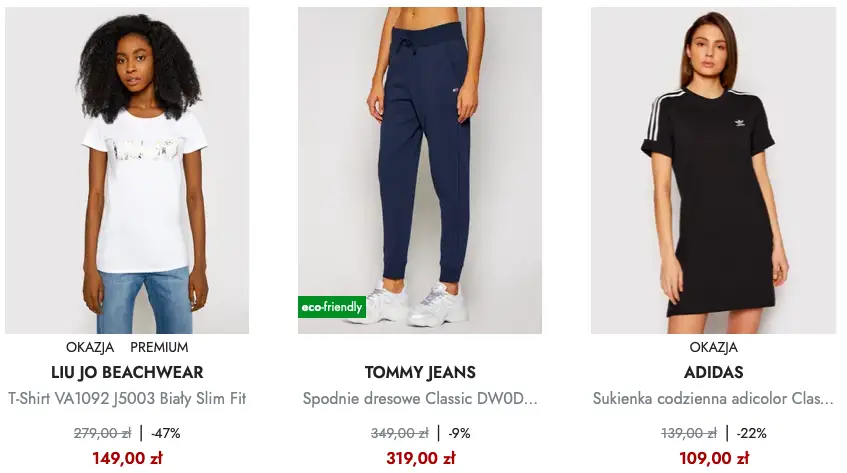Open the Tommy Jeans navy sweatpants photo
This screenshot has width=847, height=473.
coord(420,170)
